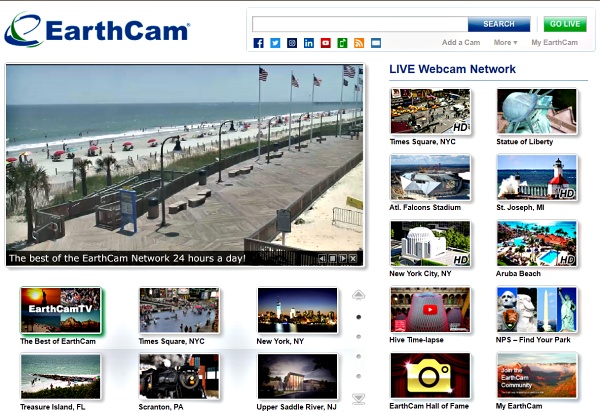Open the Add a Cam link
The height and width of the screenshot is (412, 600).
tap(460, 43)
